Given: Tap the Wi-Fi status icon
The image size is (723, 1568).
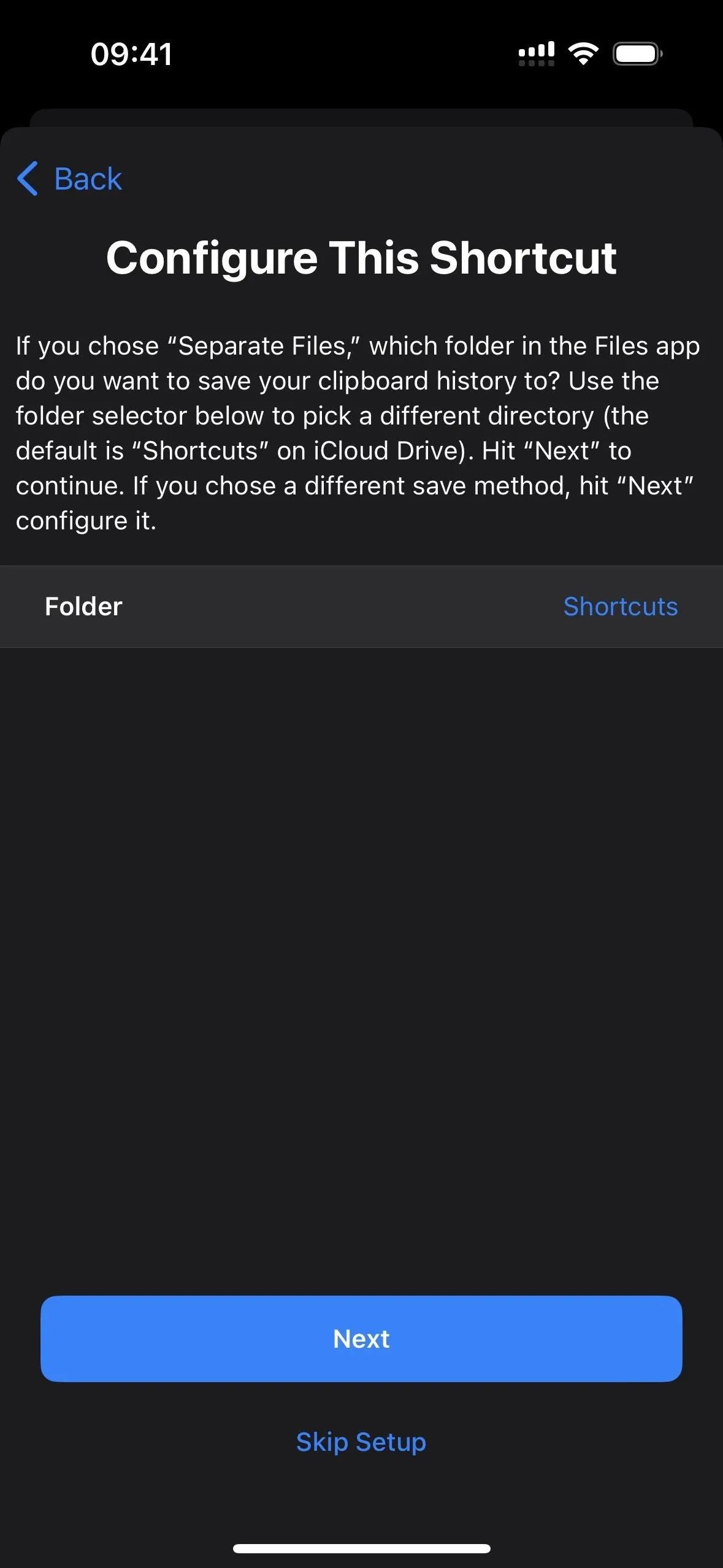Looking at the screenshot, I should click(583, 54).
